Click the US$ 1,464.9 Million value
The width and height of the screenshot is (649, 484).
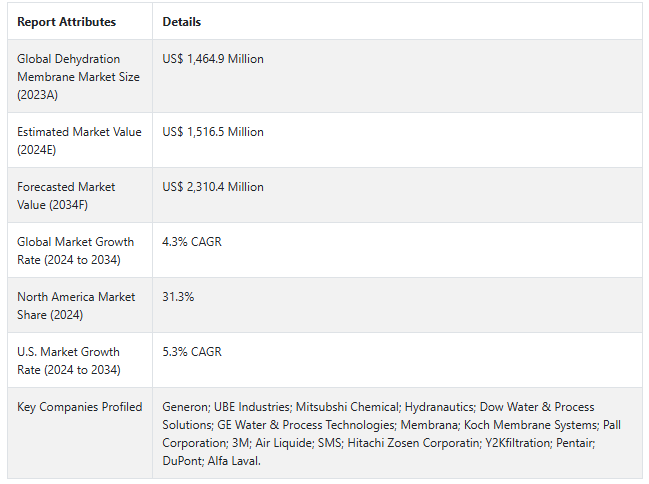pos(213,59)
